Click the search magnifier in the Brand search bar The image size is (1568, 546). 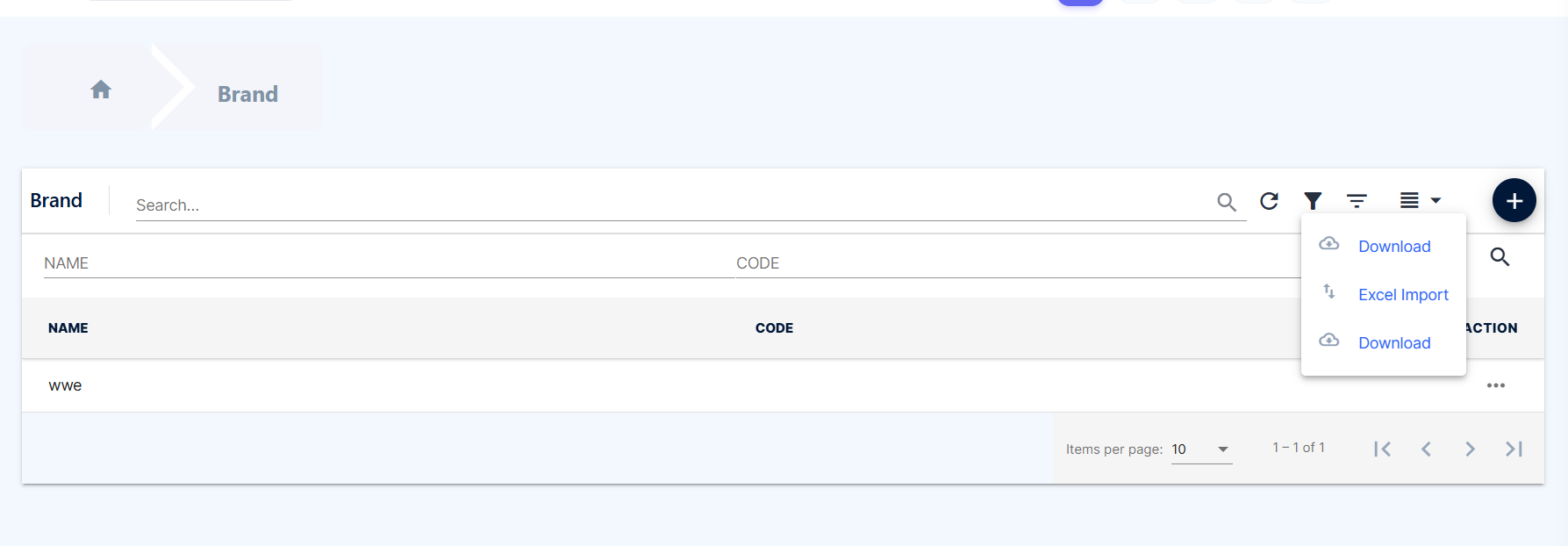1227,203
